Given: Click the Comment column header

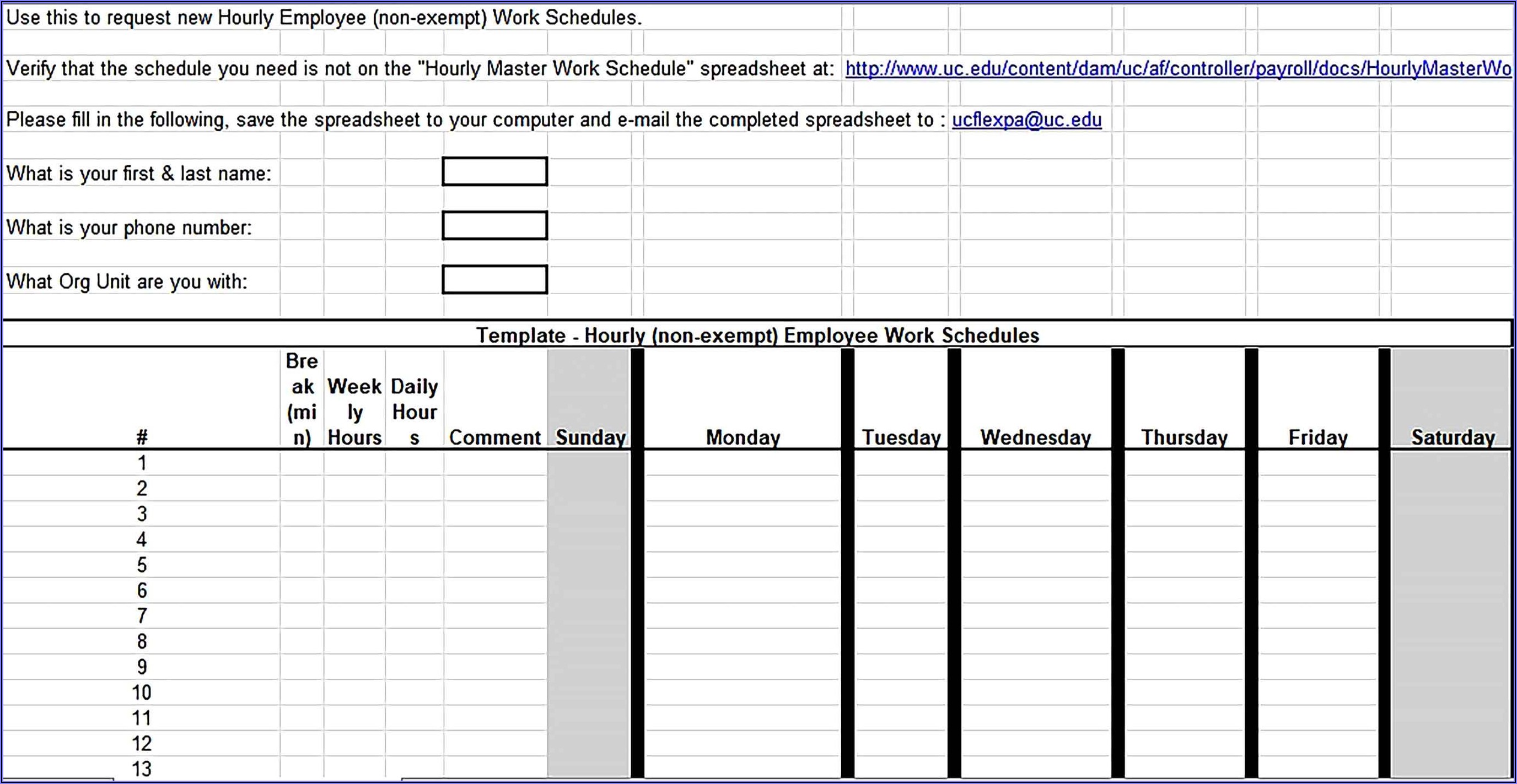Looking at the screenshot, I should 494,437.
